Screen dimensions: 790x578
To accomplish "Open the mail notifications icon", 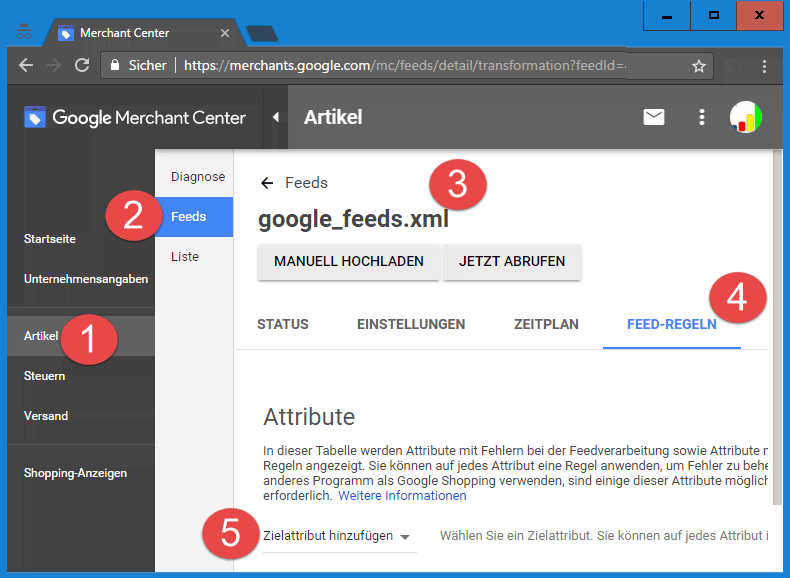I will [653, 117].
